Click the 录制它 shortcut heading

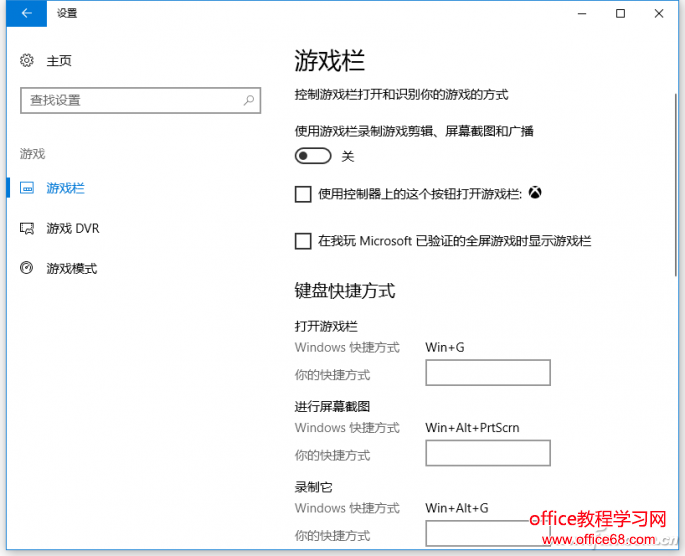coord(313,487)
